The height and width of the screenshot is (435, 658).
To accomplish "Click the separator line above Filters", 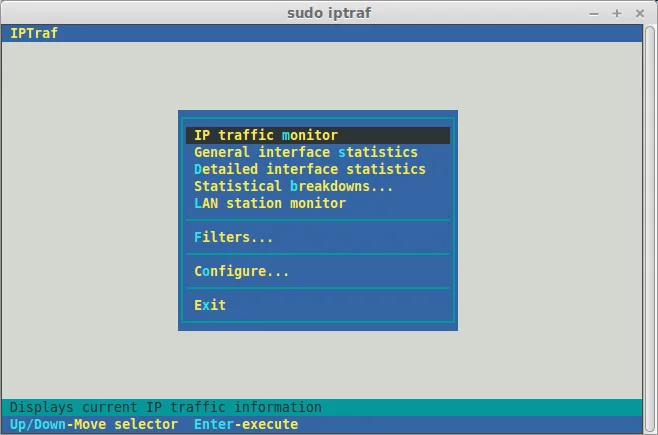I will tap(318, 220).
